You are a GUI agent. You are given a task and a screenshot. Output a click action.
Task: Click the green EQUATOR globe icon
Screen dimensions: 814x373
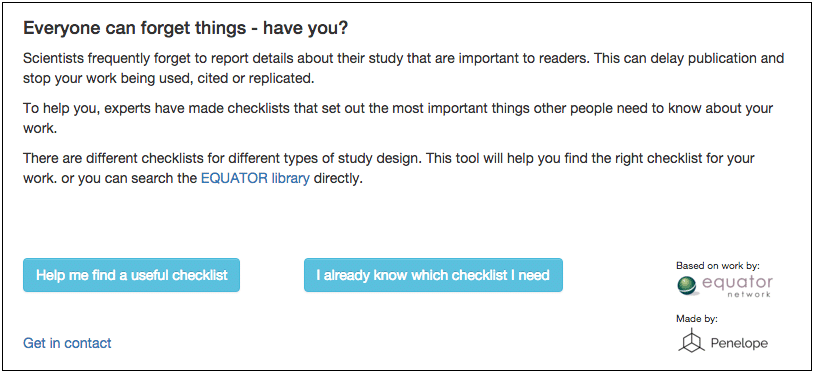(688, 286)
